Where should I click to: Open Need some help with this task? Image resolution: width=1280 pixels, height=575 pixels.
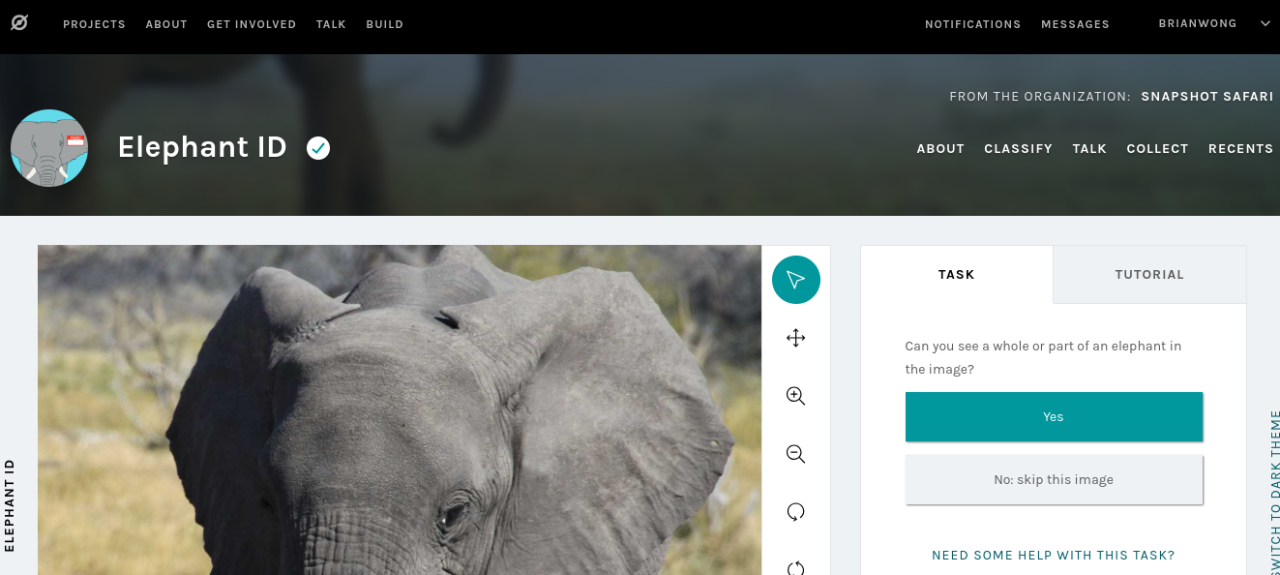(x=1053, y=555)
